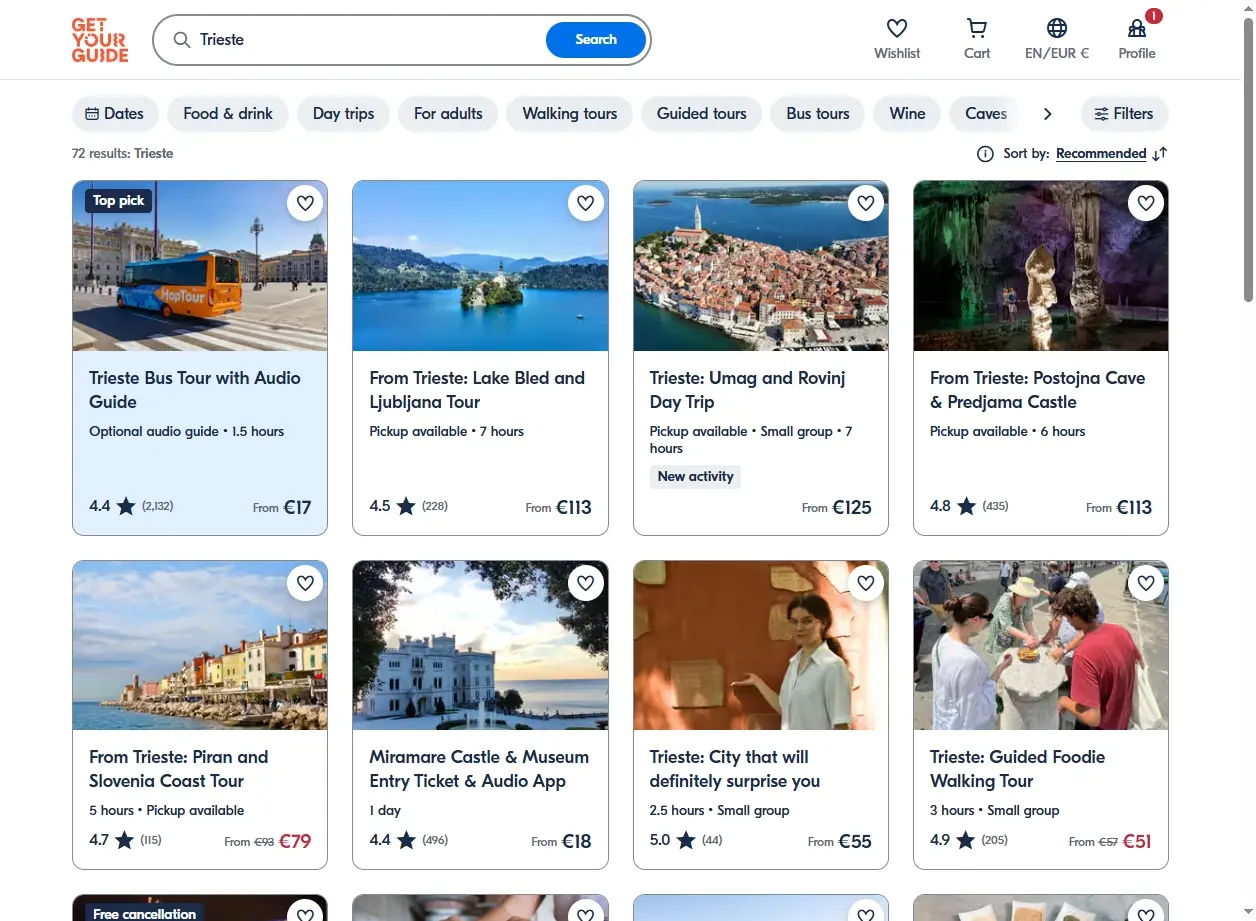This screenshot has width=1256, height=921.
Task: Select the Day trips filter
Action: [x=344, y=114]
